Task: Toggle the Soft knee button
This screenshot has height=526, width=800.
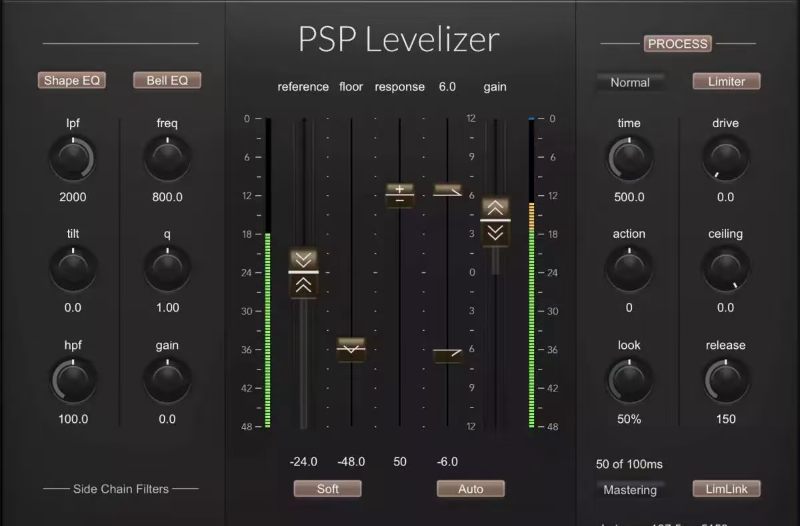Action: (x=328, y=489)
